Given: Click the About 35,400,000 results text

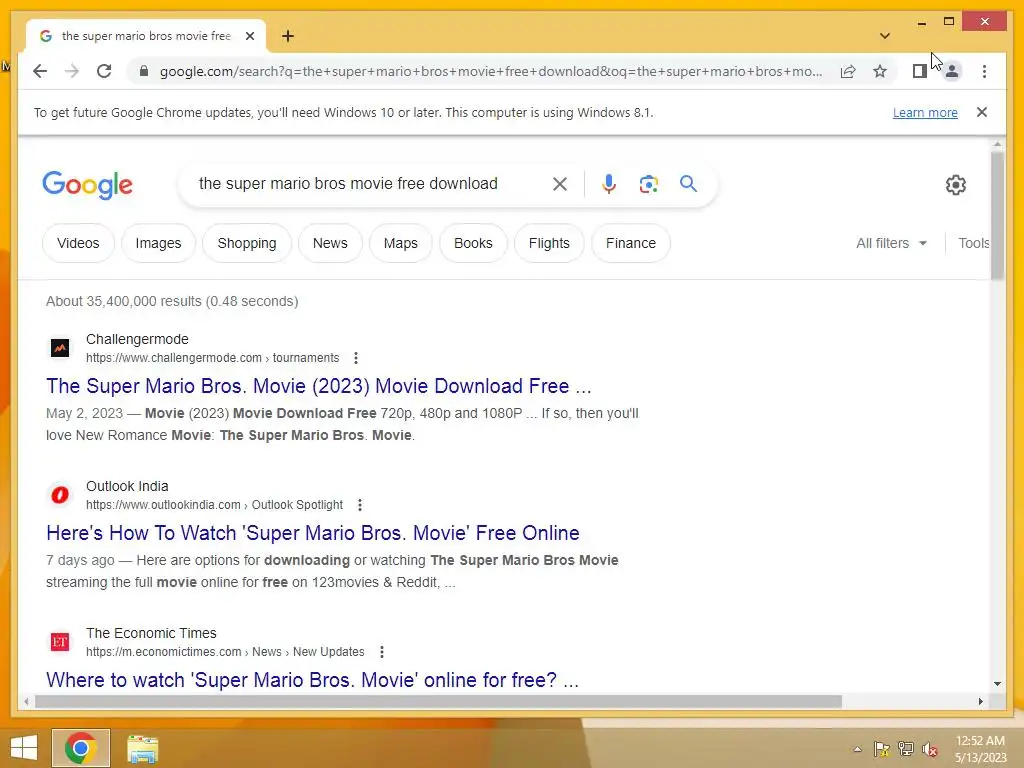Looking at the screenshot, I should tap(172, 301).
